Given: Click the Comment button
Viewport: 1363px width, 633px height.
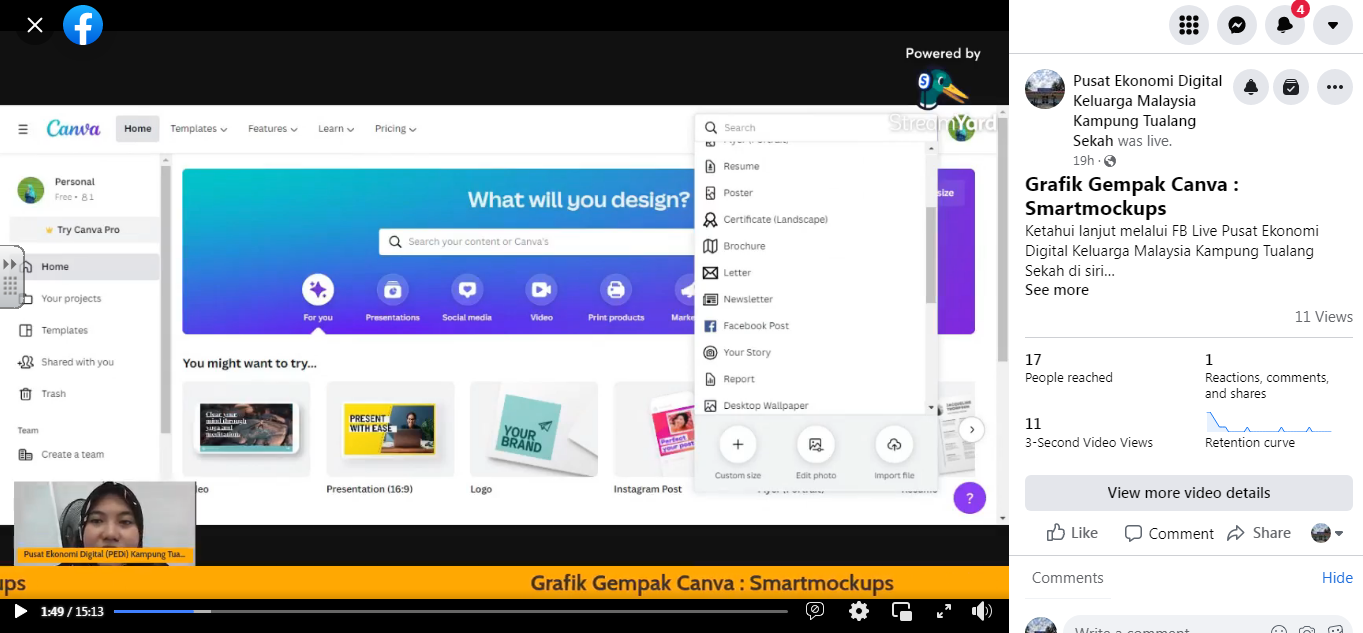Looking at the screenshot, I should pyautogui.click(x=1169, y=533).
